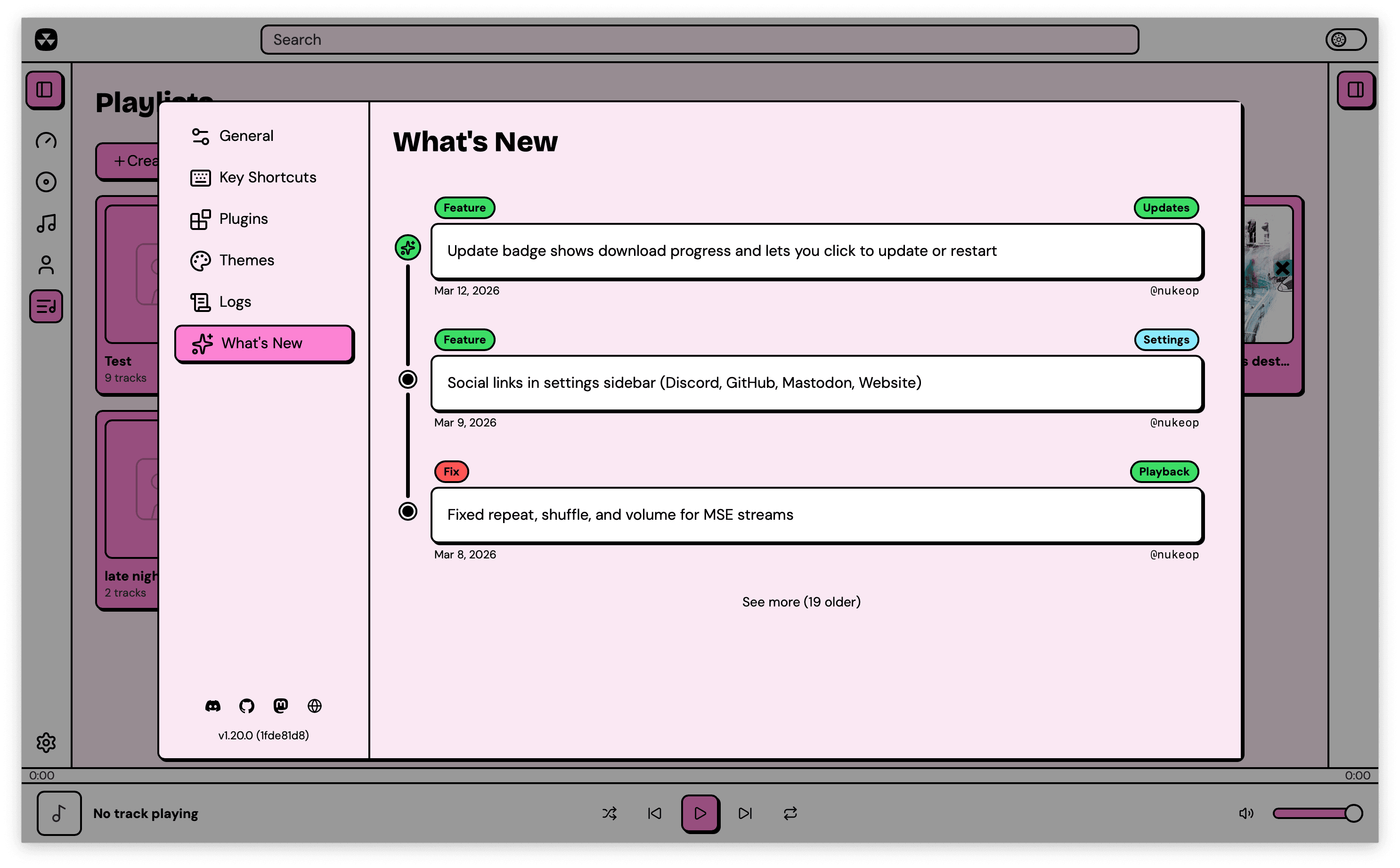Switch to the Themes settings tab
1400x868 pixels.
pos(247,260)
